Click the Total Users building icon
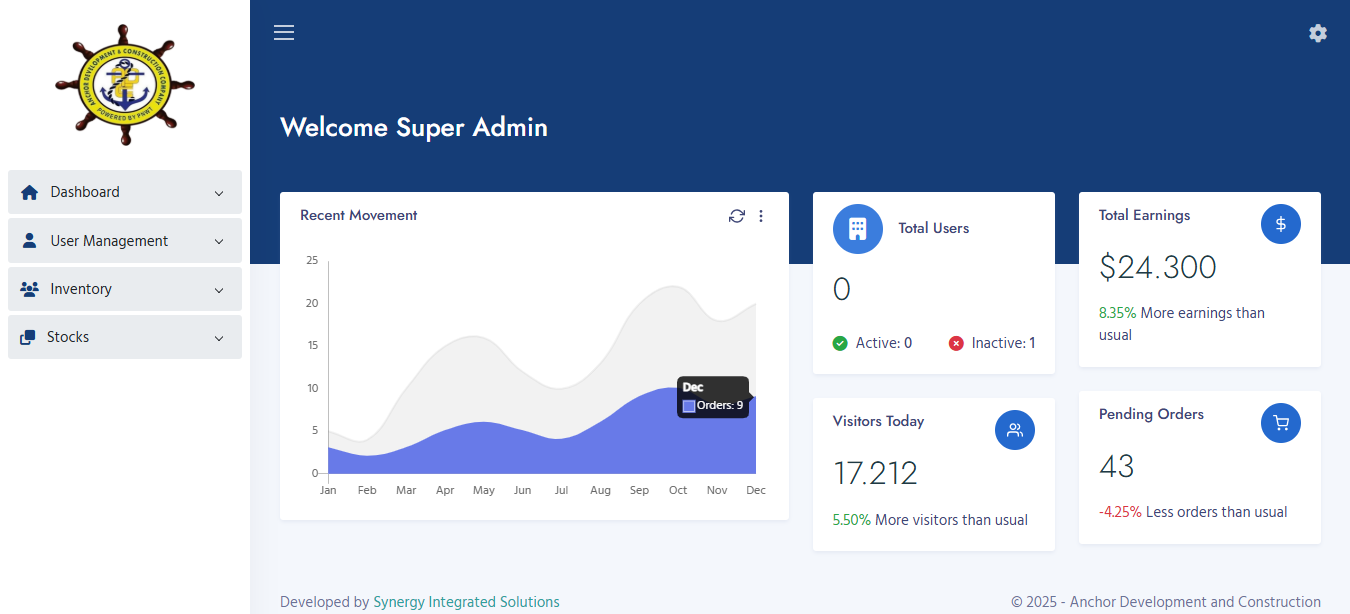 pyautogui.click(x=857, y=228)
